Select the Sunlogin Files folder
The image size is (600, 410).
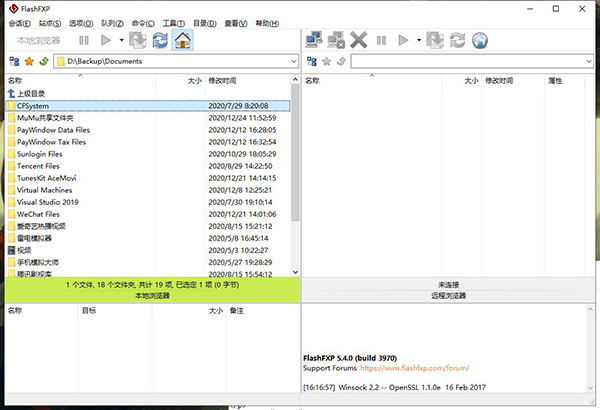point(148,154)
